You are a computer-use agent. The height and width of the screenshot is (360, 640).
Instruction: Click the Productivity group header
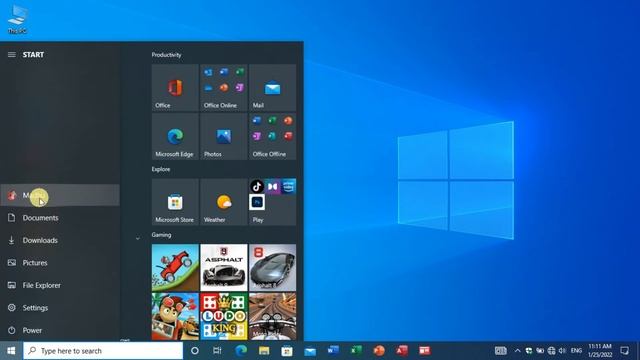167,55
